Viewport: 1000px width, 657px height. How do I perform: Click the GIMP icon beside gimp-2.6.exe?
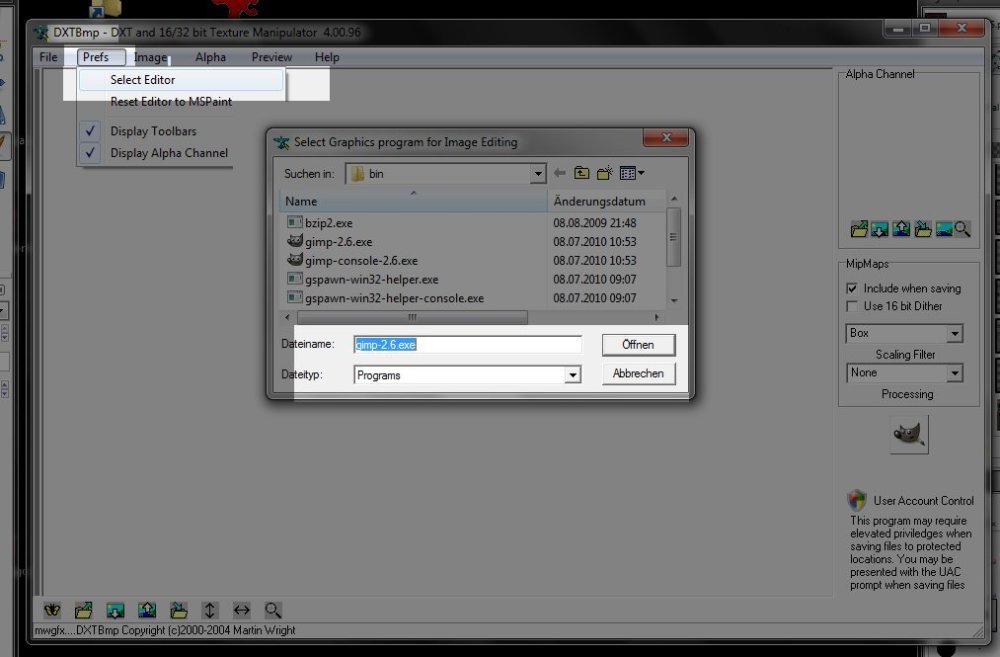pos(295,241)
